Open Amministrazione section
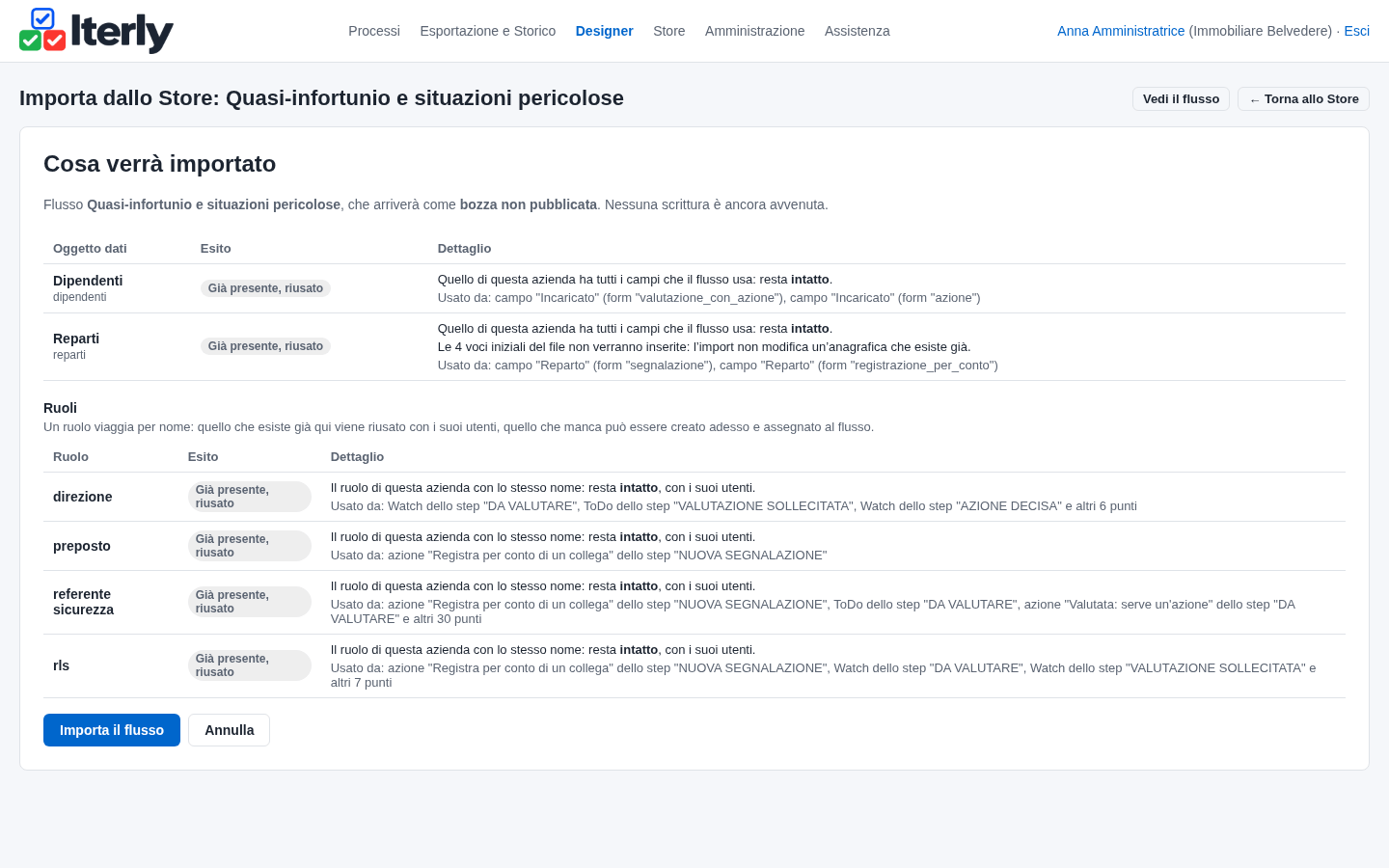Screen dimensions: 1389x868 [x=755, y=31]
